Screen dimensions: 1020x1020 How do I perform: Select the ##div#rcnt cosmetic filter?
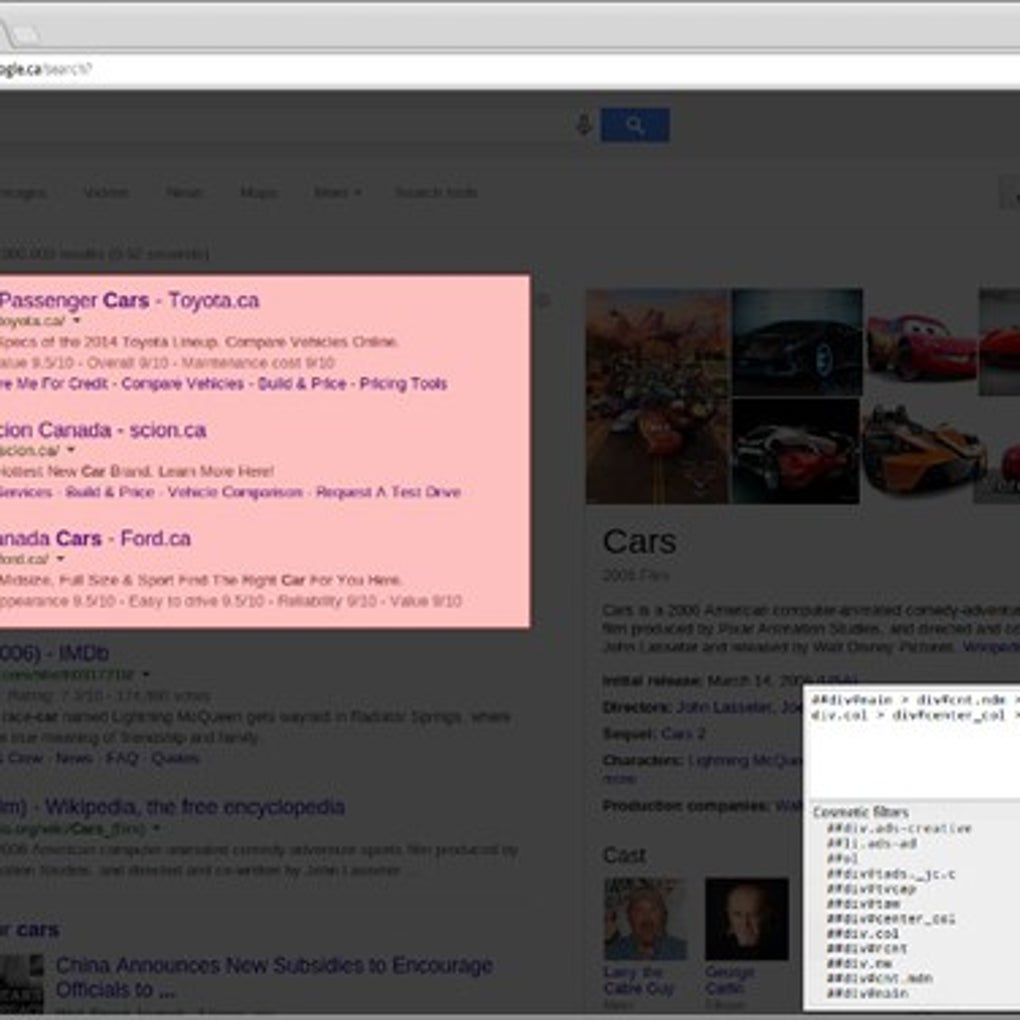[867, 948]
